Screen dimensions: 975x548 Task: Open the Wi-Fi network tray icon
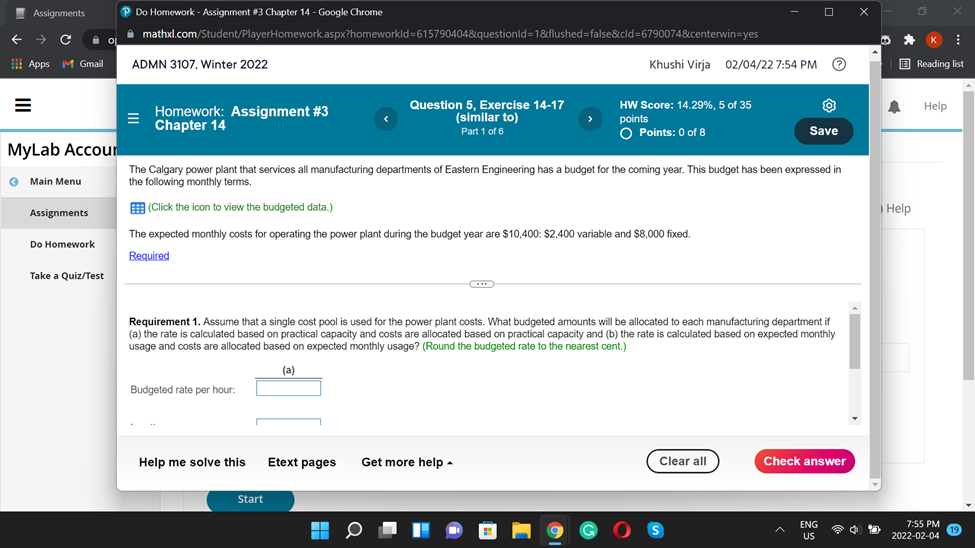(x=838, y=530)
